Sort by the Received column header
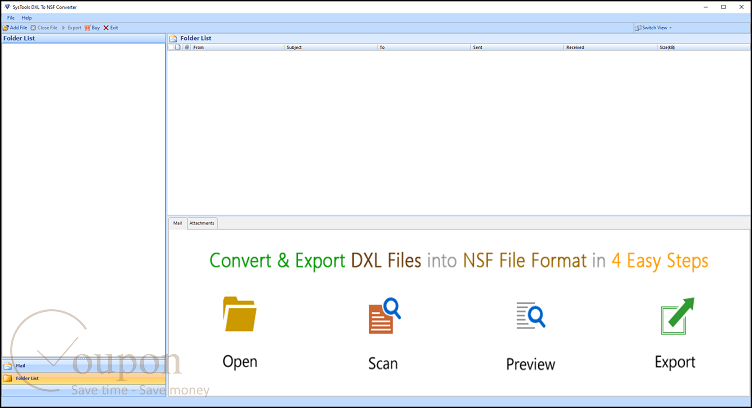Image resolution: width=752 pixels, height=408 pixels. pyautogui.click(x=611, y=47)
